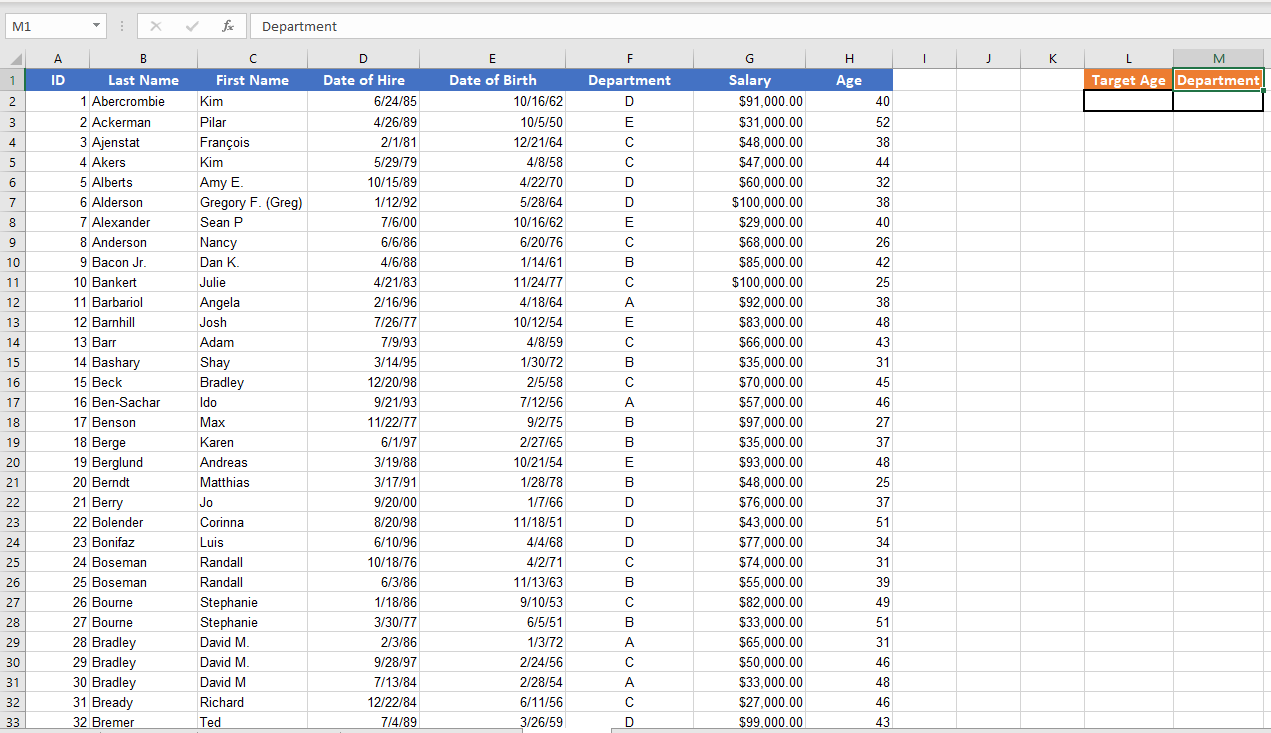Click the Date of Hire header cell
Image resolution: width=1271 pixels, height=733 pixels.
pos(363,79)
